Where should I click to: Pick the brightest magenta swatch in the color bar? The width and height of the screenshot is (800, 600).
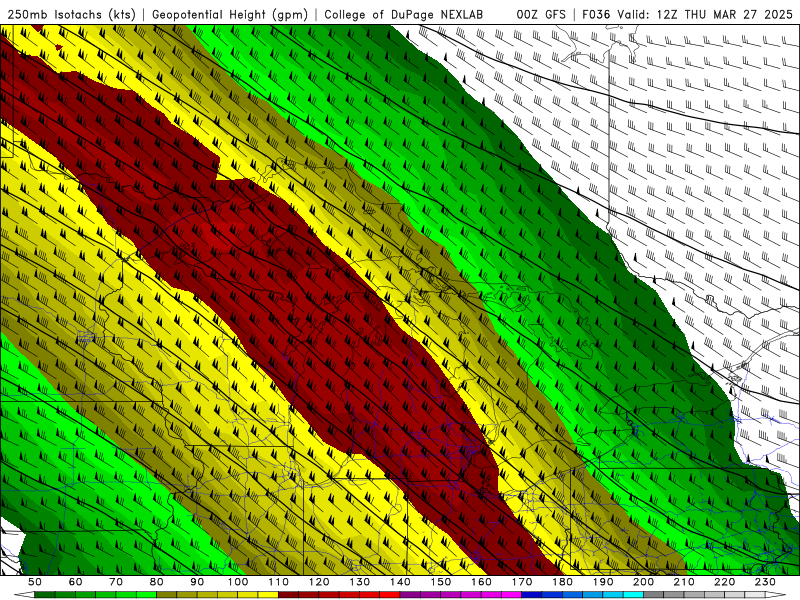[511, 594]
